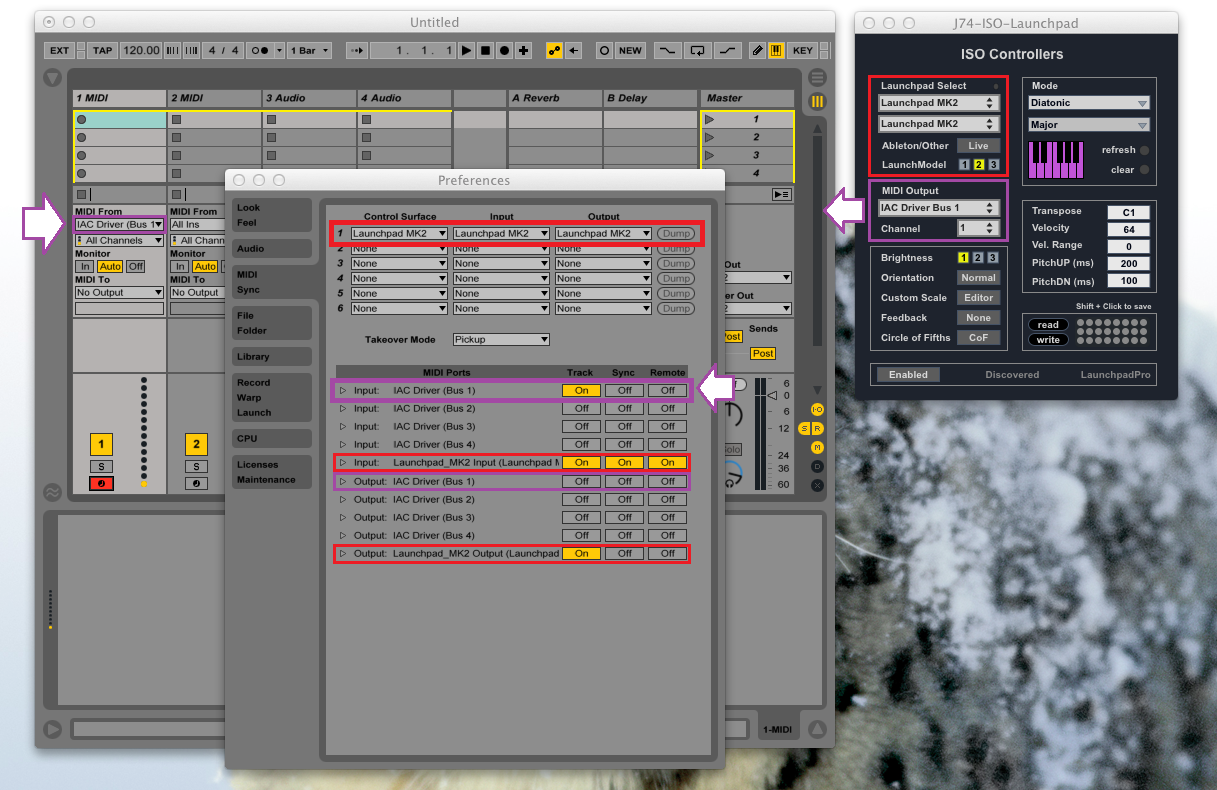This screenshot has width=1217, height=790.
Task: Toggle Track for Output IAC Driver (Bus 1)
Action: (581, 481)
